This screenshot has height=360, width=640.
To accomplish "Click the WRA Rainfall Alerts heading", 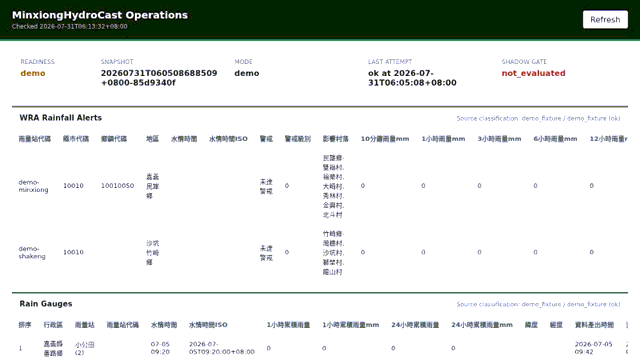I will coord(60,118).
